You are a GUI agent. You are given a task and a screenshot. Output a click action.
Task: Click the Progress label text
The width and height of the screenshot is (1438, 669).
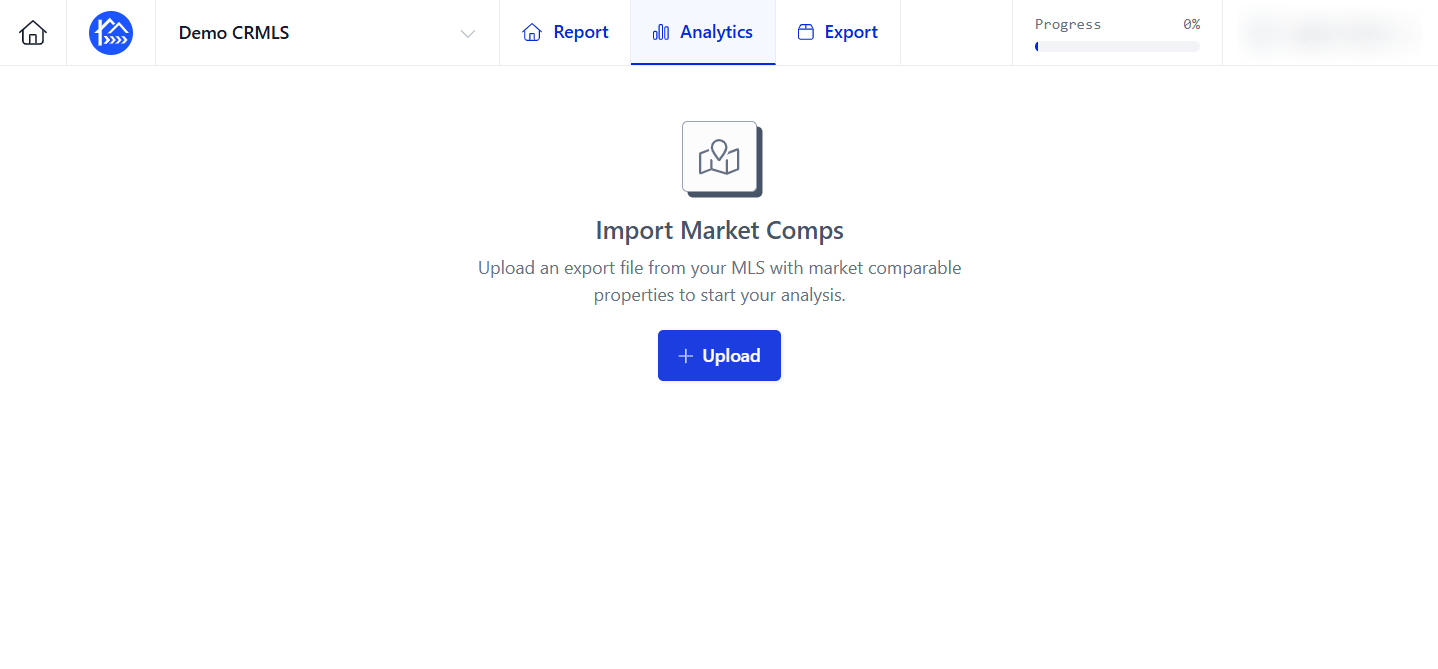1067,24
